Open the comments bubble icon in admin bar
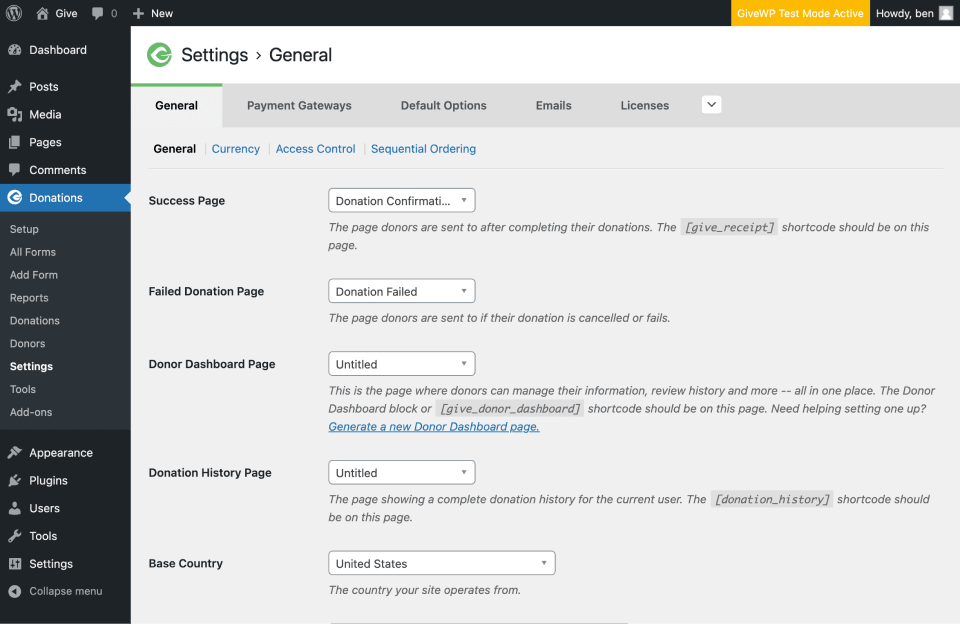 point(97,13)
